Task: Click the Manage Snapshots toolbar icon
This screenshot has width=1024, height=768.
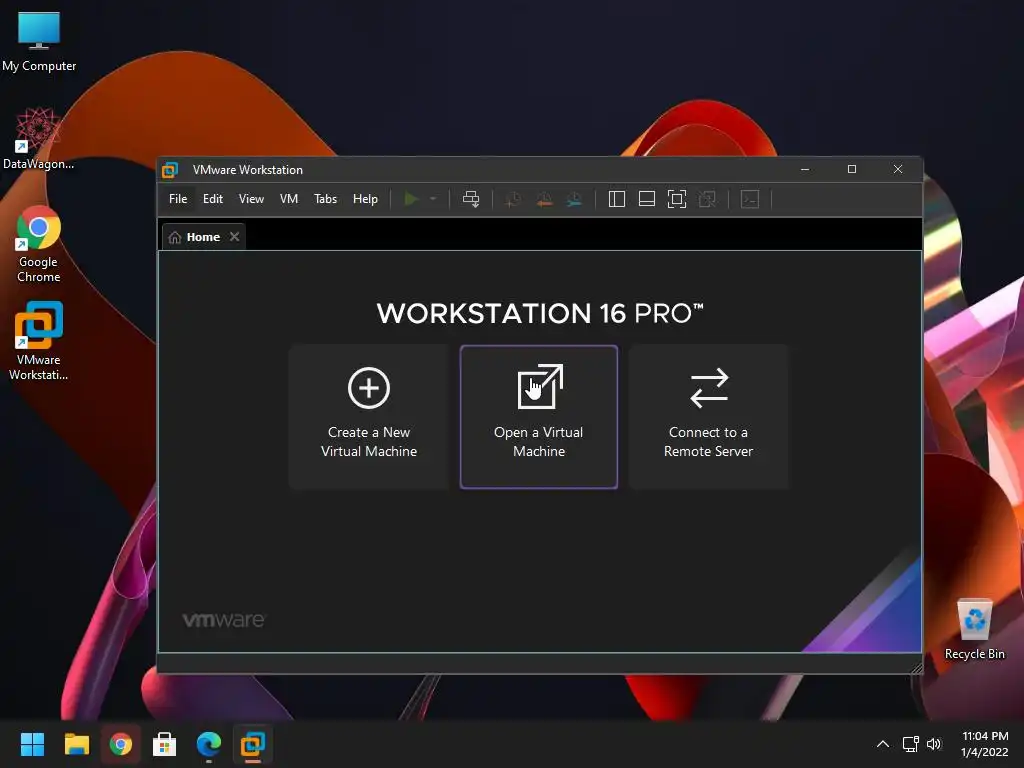Action: point(574,199)
